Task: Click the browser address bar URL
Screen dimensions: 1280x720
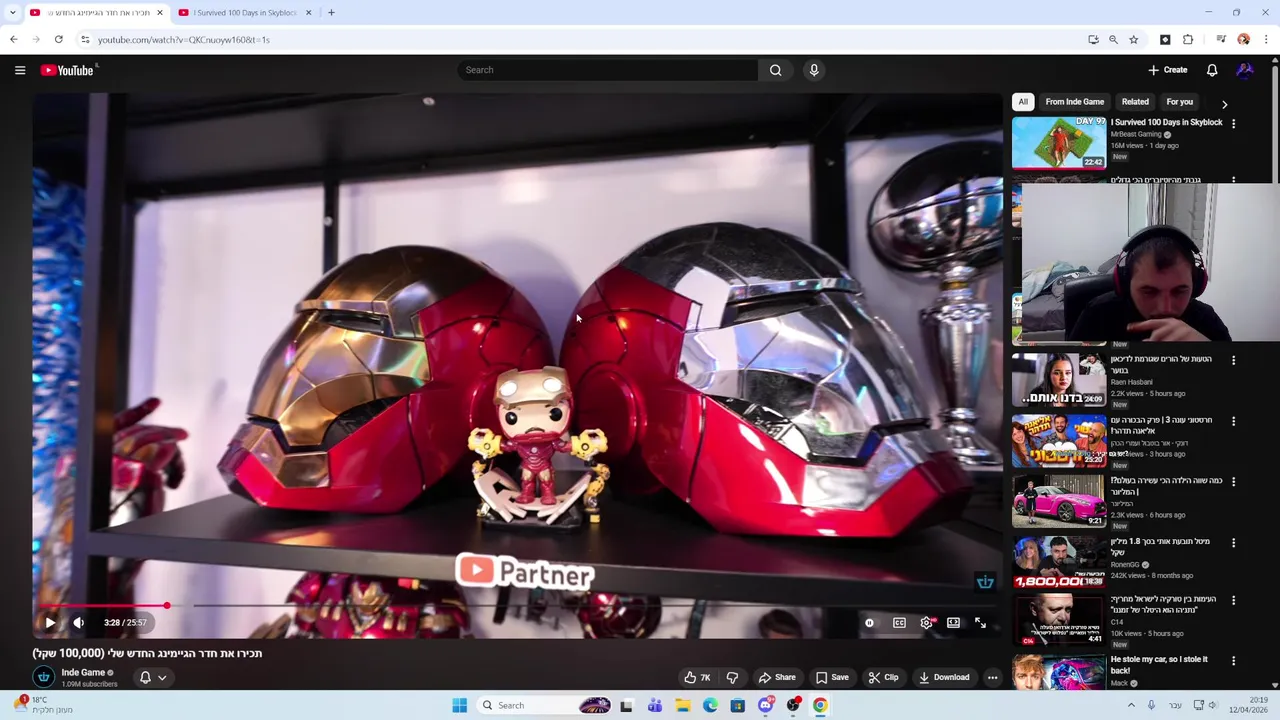Action: [x=183, y=40]
